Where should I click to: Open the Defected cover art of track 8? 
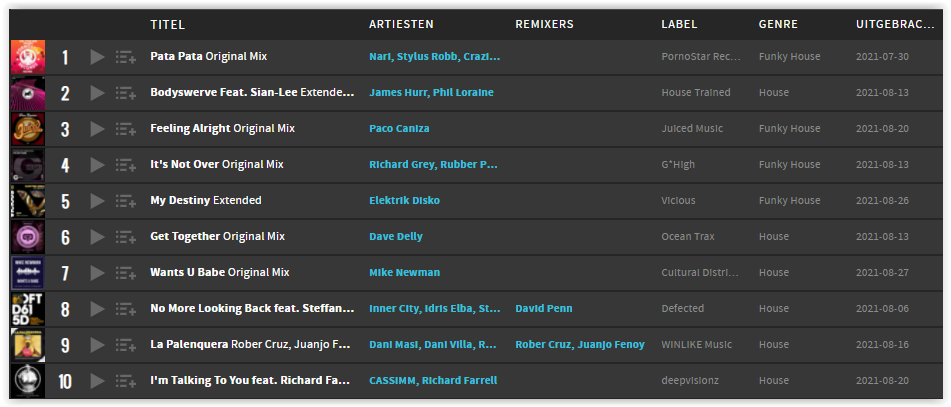28,309
